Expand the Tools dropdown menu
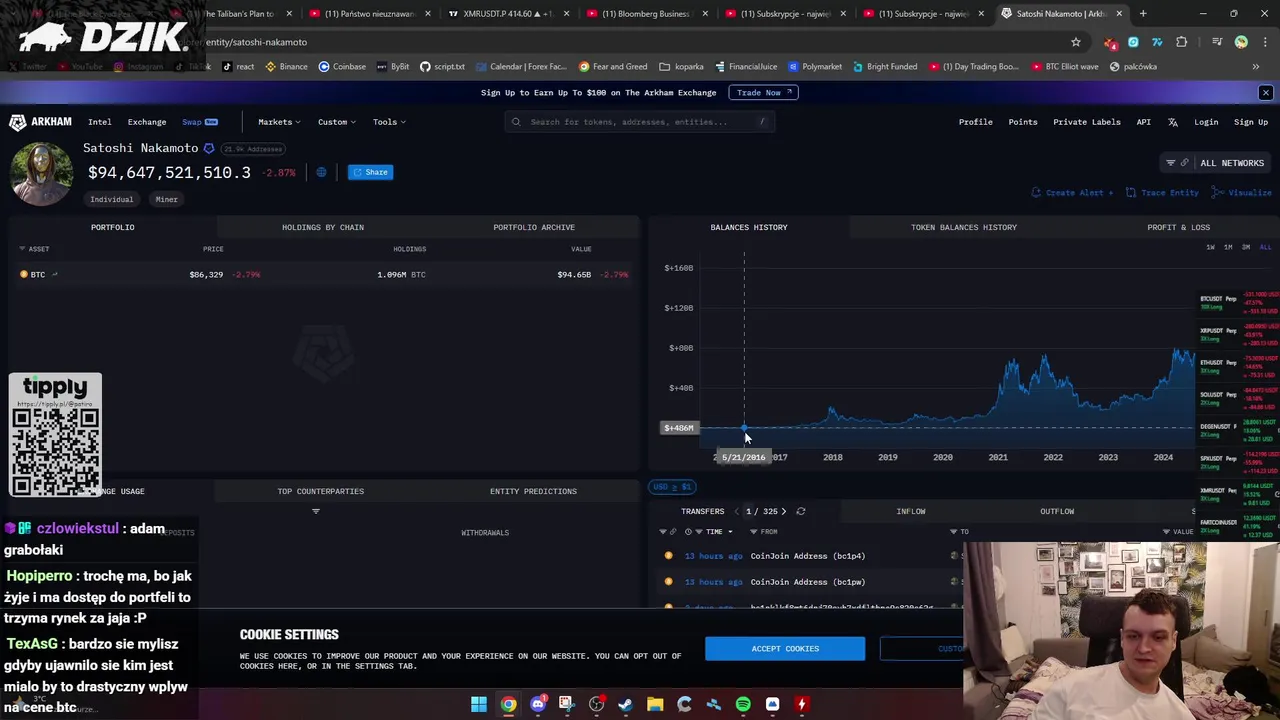The height and width of the screenshot is (720, 1280). click(x=388, y=122)
